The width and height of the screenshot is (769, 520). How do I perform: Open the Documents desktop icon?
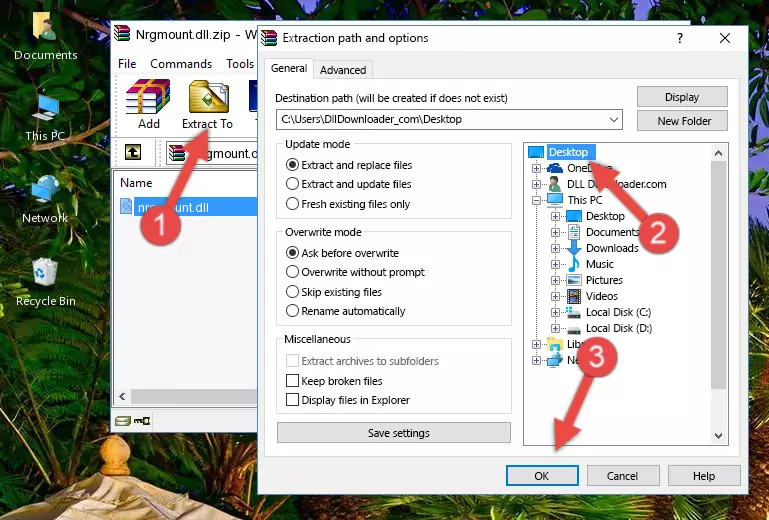45,37
